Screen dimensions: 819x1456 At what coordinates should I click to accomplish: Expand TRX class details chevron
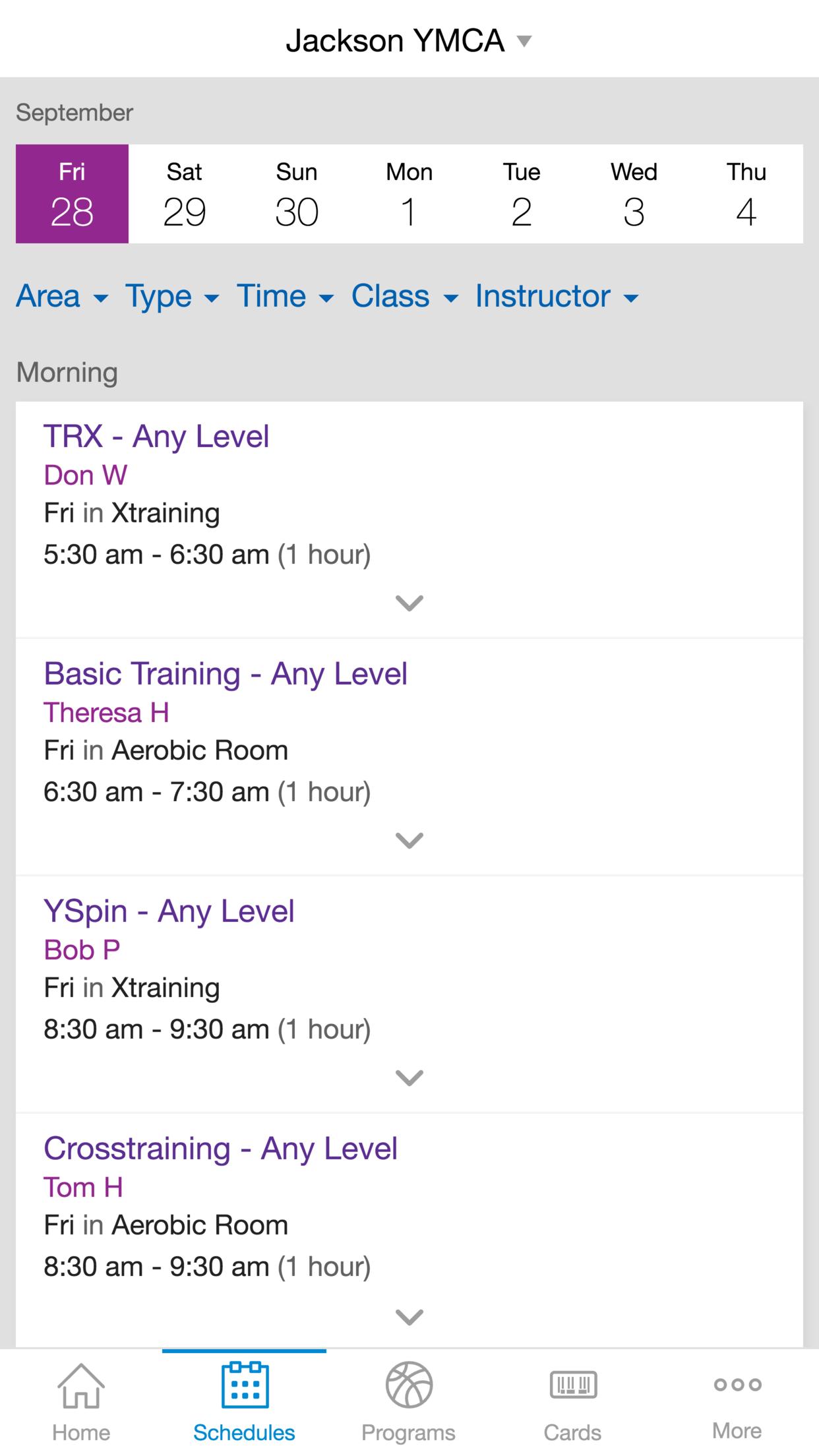(409, 603)
